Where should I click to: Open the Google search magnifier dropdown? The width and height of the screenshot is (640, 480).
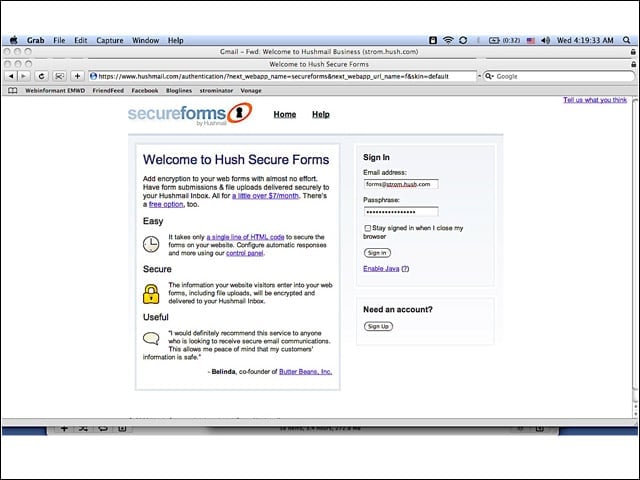click(489, 76)
